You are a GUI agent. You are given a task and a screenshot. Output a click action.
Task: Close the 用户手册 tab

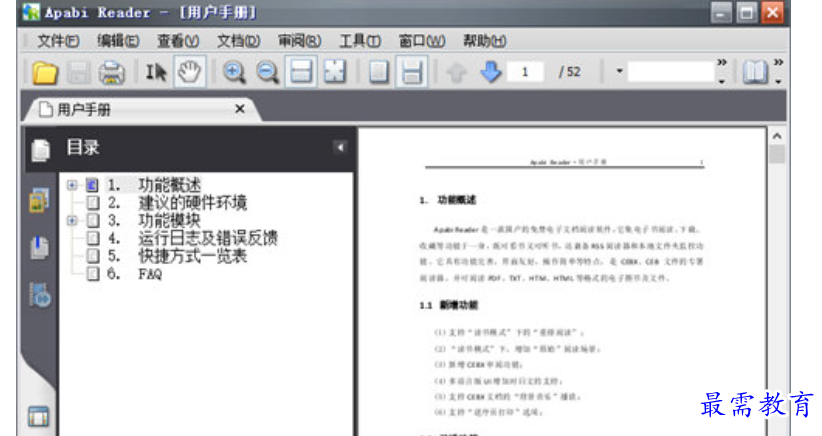coord(240,109)
